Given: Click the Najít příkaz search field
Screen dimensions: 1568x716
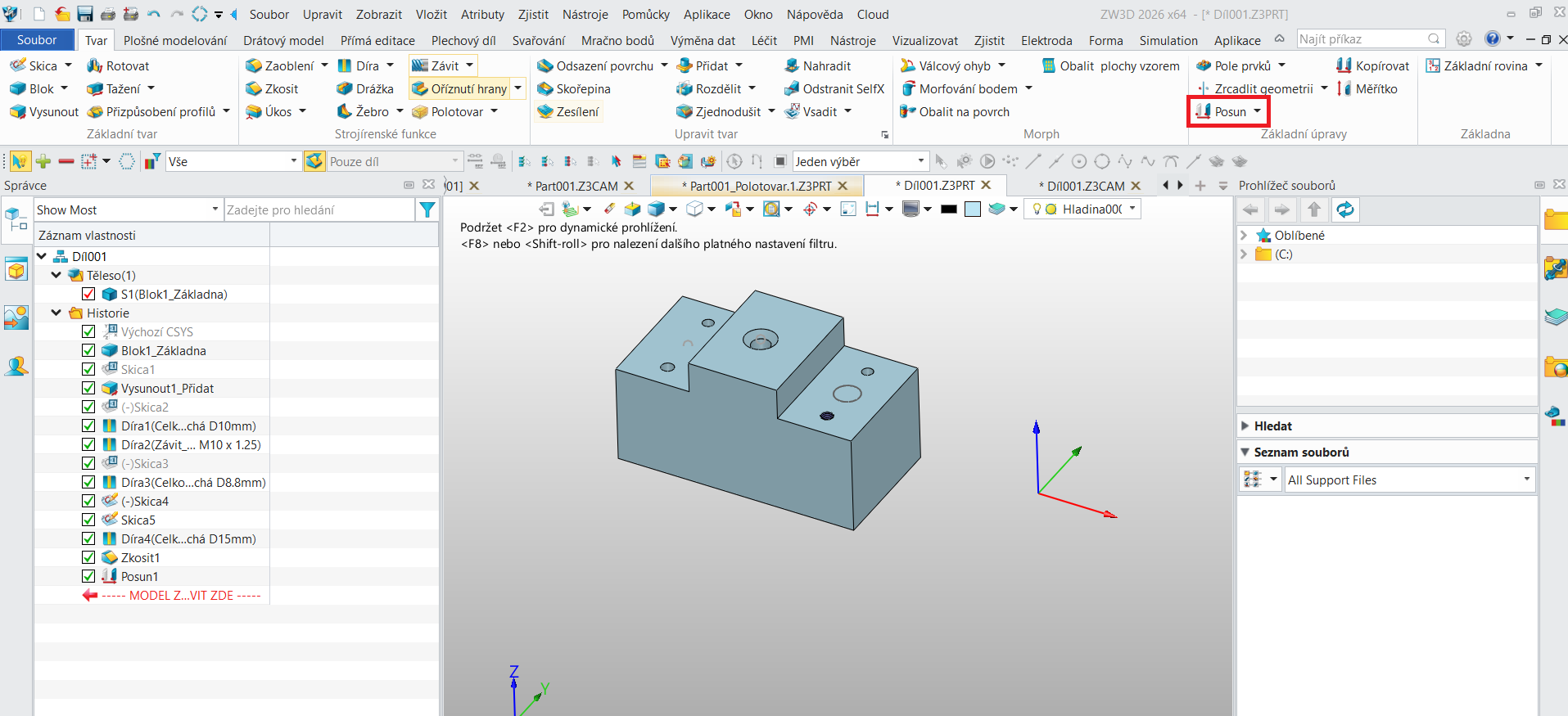Looking at the screenshot, I should click(1370, 38).
